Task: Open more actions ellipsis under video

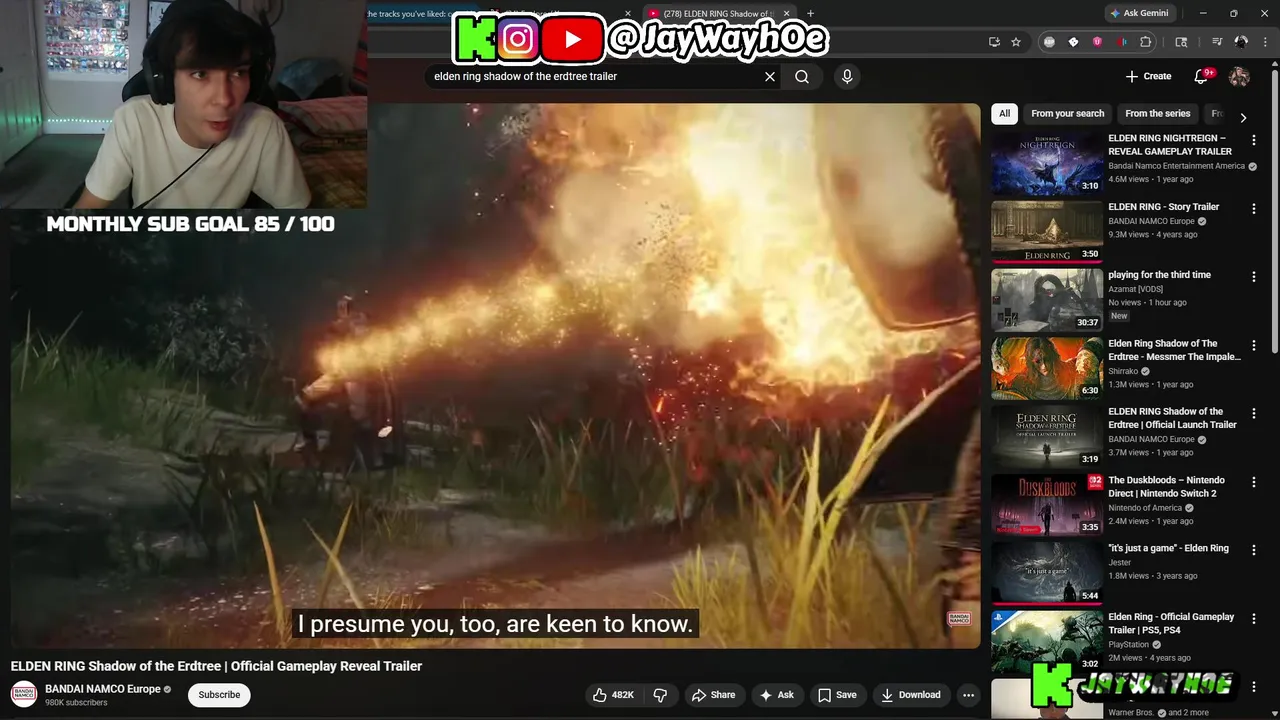Action: 968,695
